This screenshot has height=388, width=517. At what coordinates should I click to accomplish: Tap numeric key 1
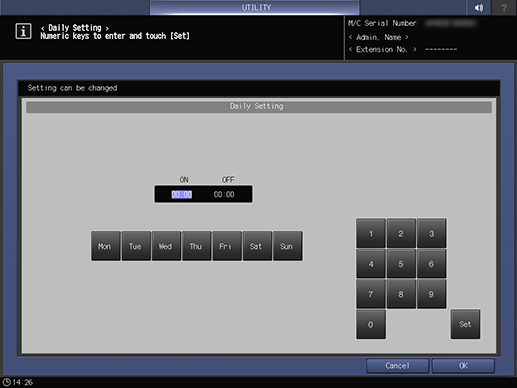point(371,233)
